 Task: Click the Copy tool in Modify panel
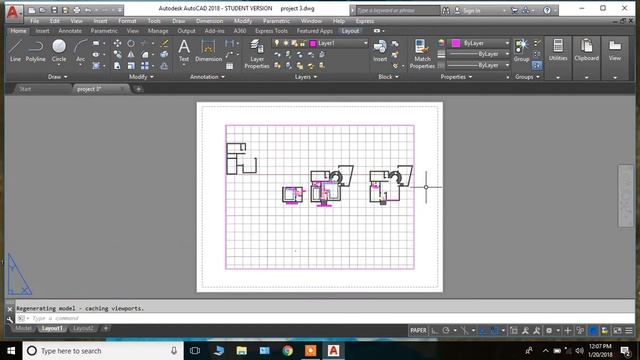(117, 54)
